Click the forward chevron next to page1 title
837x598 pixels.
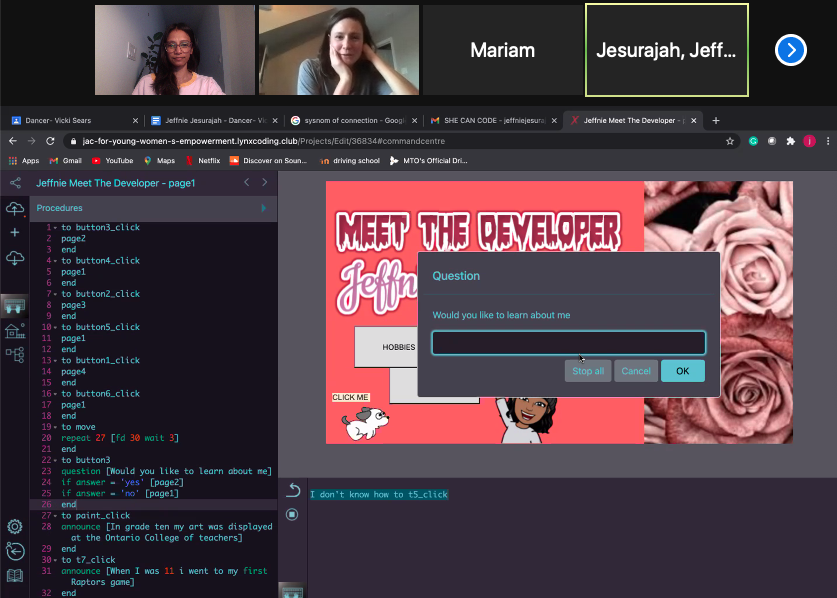(264, 182)
